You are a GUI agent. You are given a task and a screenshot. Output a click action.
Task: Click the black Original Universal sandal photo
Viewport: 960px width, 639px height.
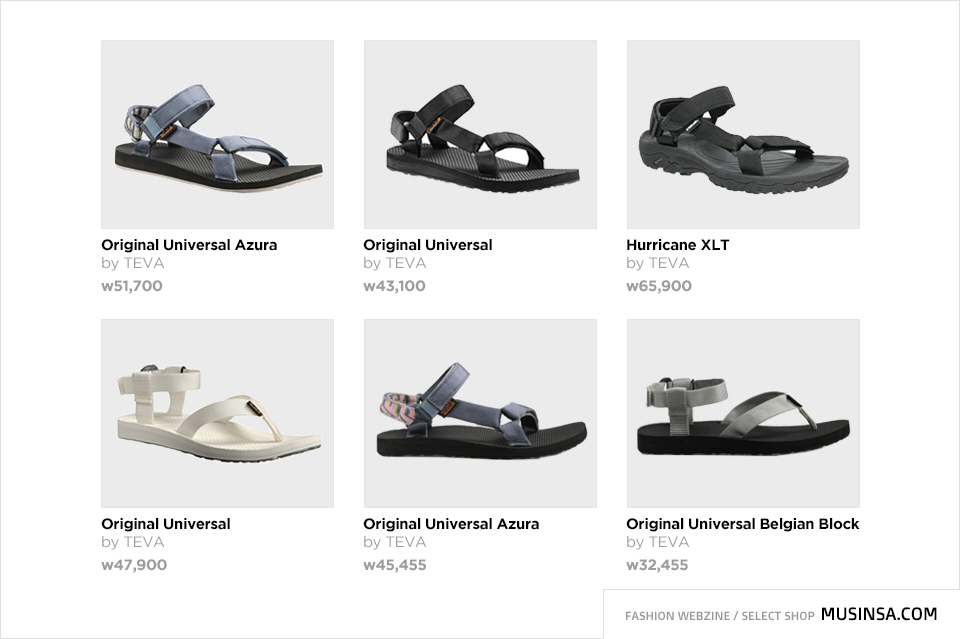(x=480, y=134)
